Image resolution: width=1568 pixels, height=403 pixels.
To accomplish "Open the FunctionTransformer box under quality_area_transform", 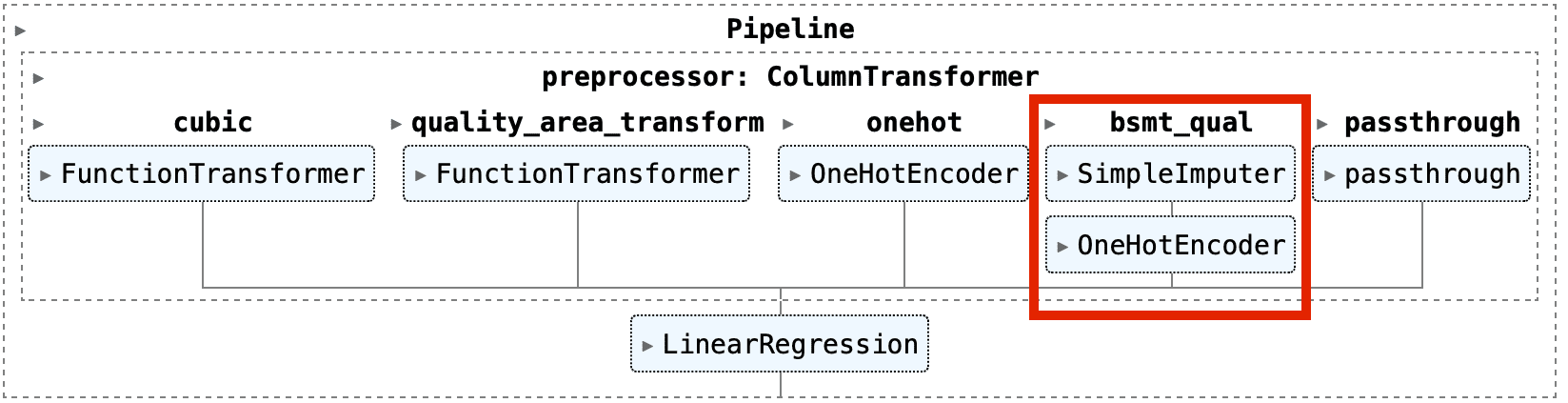I will (x=577, y=173).
